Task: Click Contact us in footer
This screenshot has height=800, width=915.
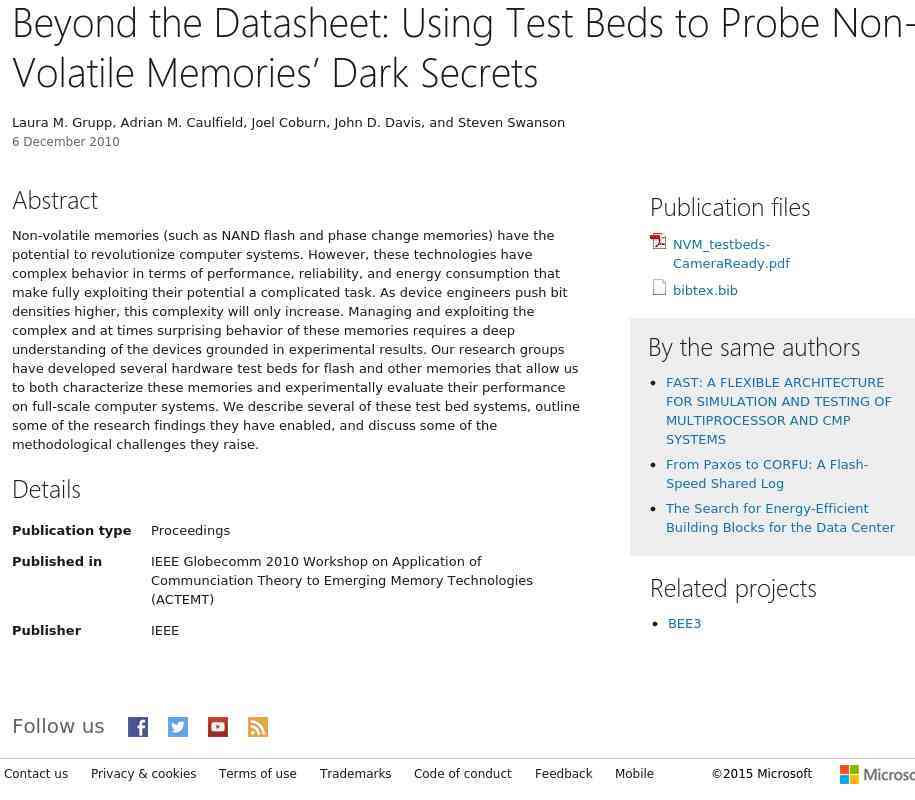Action: pos(36,774)
